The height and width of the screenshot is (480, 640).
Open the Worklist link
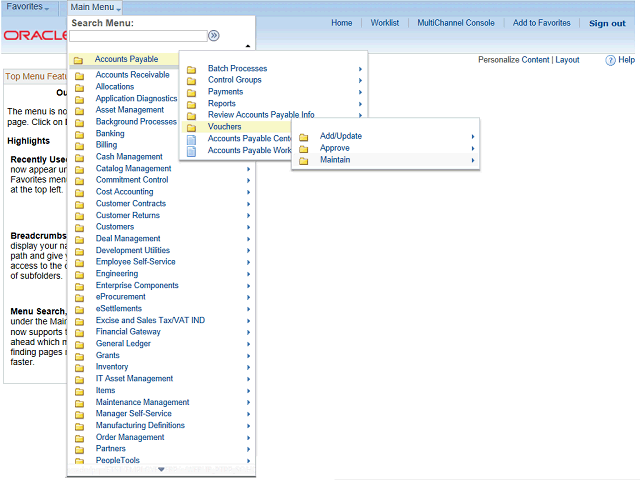pyautogui.click(x=385, y=23)
